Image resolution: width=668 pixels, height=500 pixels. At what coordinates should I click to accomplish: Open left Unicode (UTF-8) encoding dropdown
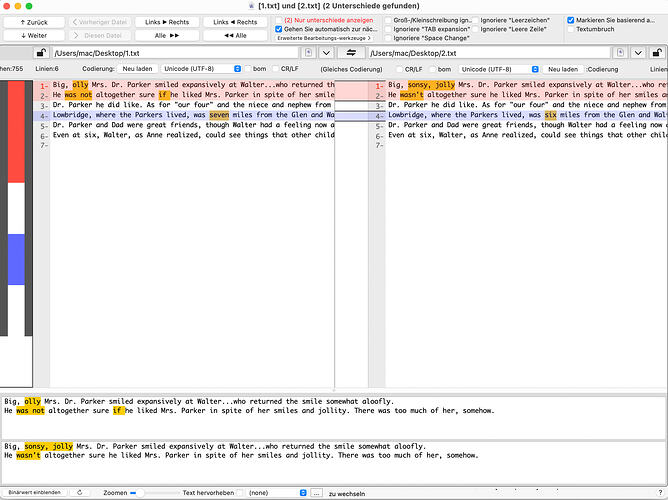[201, 69]
